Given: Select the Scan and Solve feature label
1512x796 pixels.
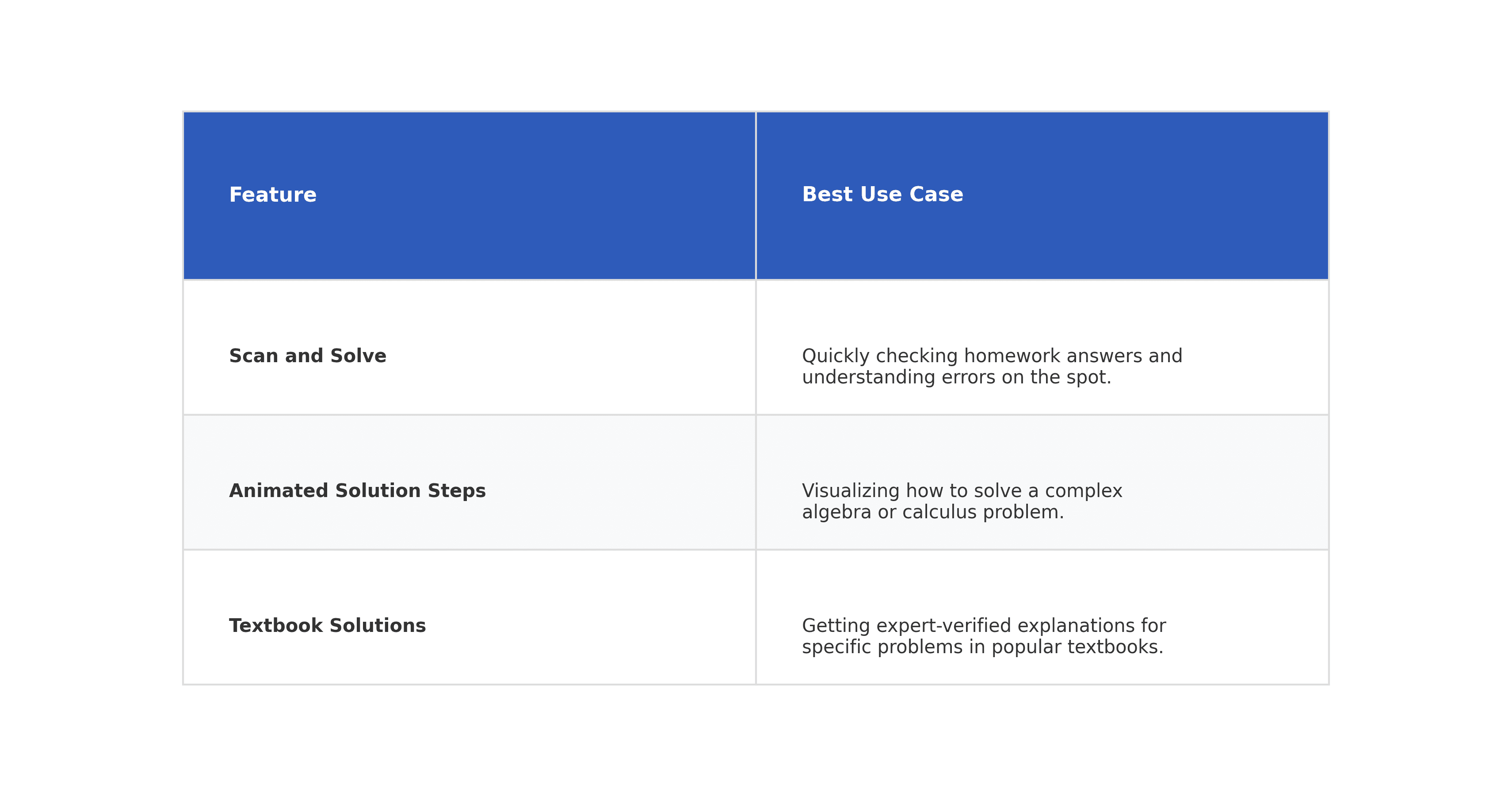Looking at the screenshot, I should pos(308,356).
